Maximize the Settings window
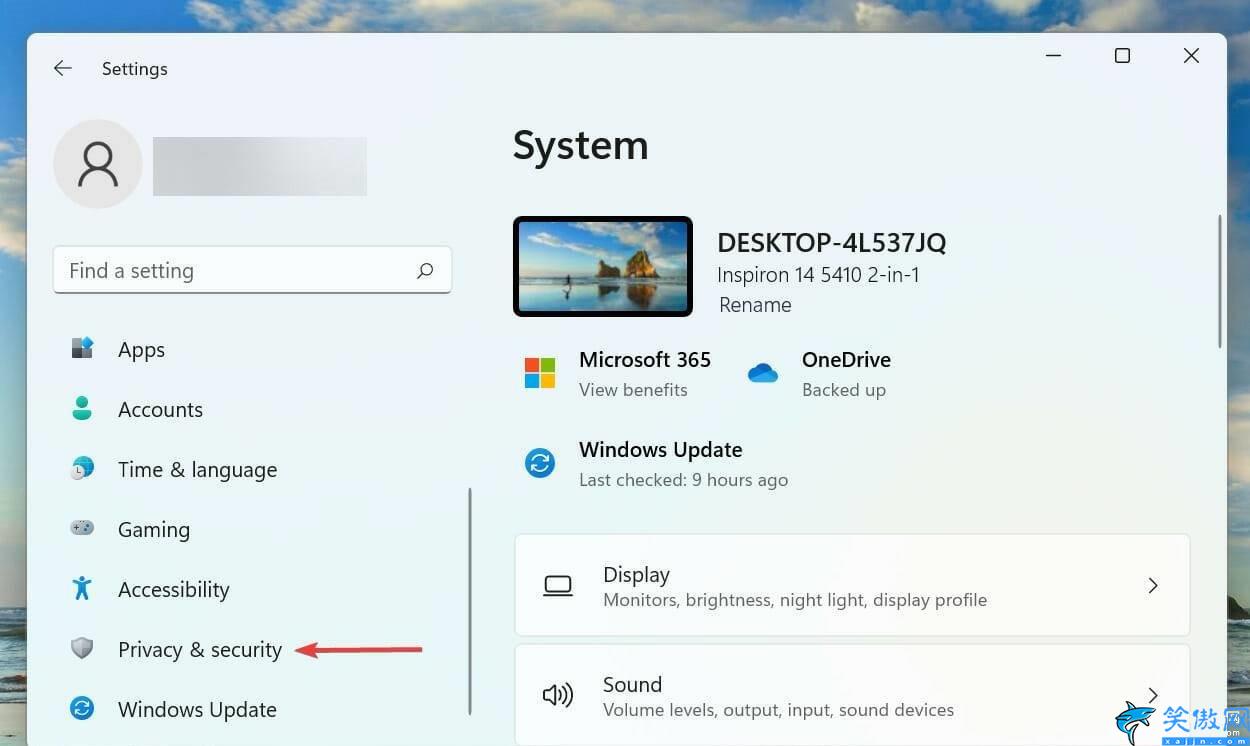 coord(1122,56)
